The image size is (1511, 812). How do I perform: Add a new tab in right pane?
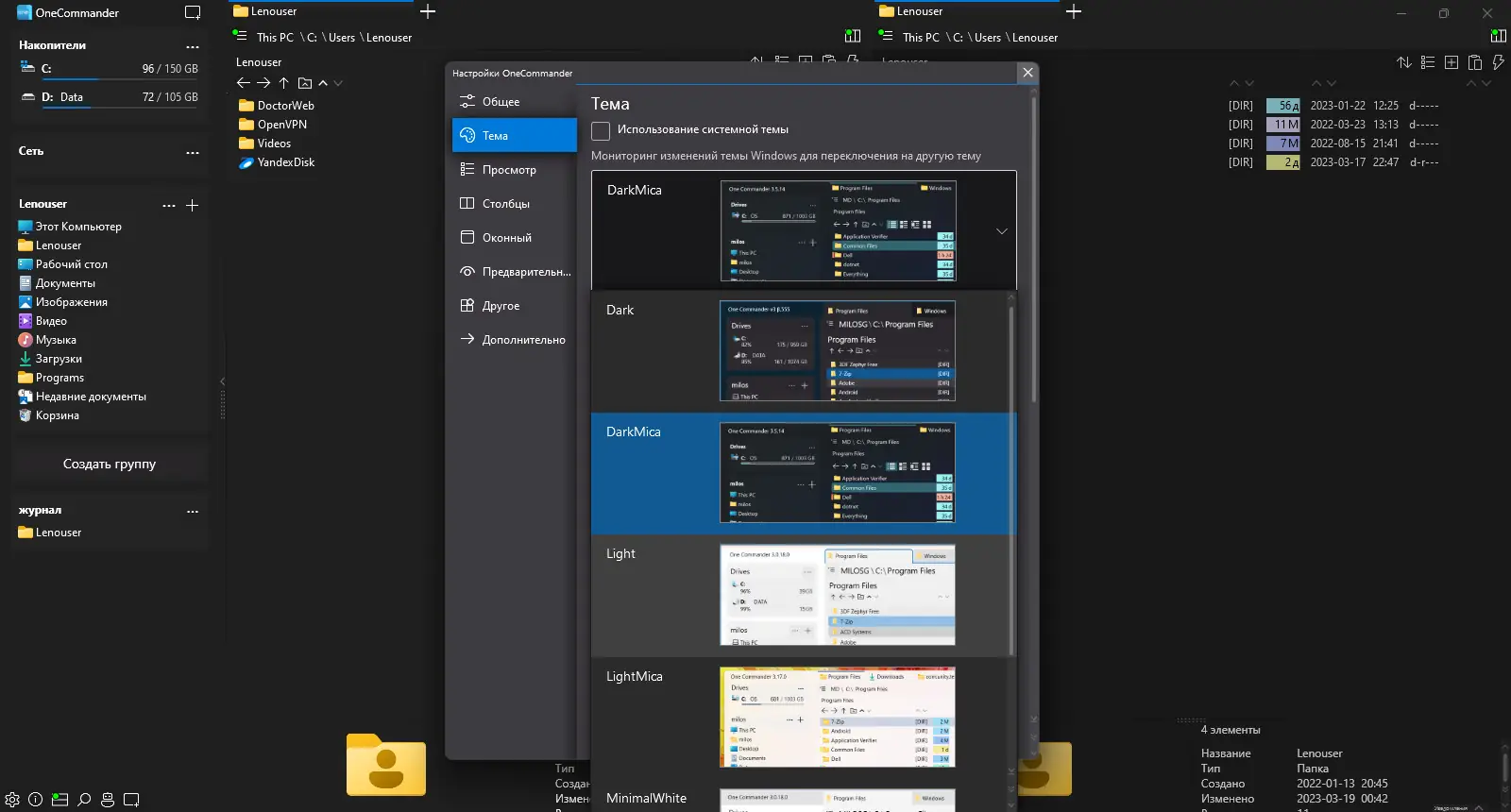[x=1074, y=11]
